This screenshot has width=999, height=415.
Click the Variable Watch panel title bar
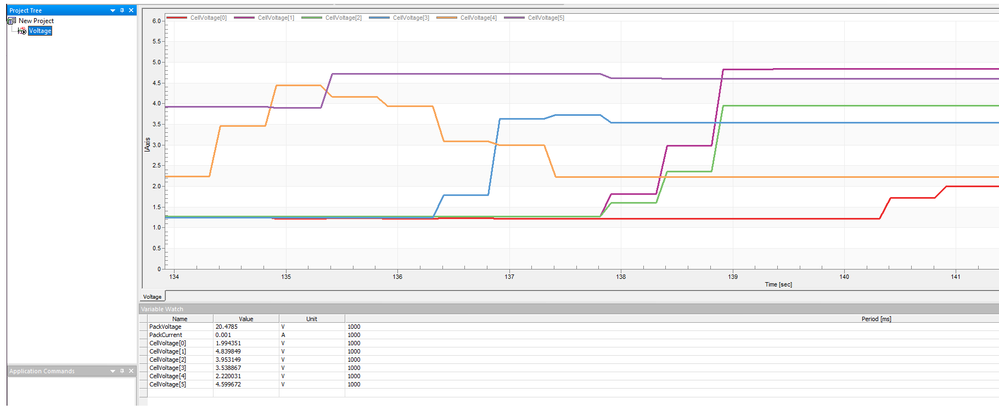tap(568, 309)
